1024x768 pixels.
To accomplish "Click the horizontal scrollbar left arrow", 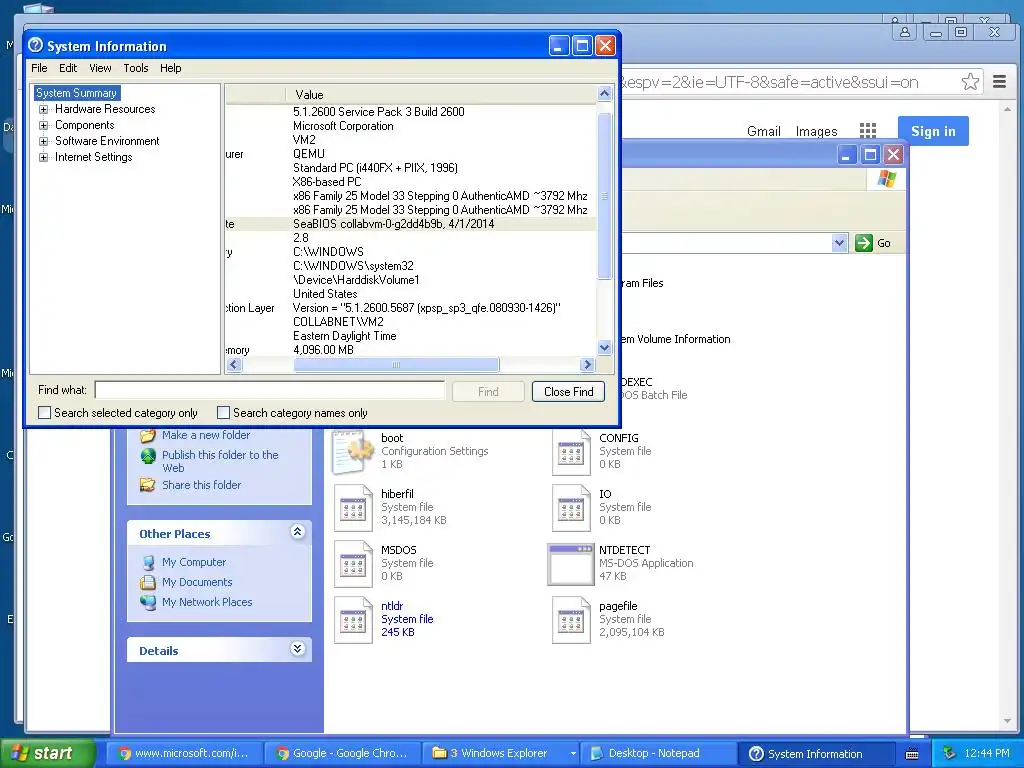I will (234, 365).
